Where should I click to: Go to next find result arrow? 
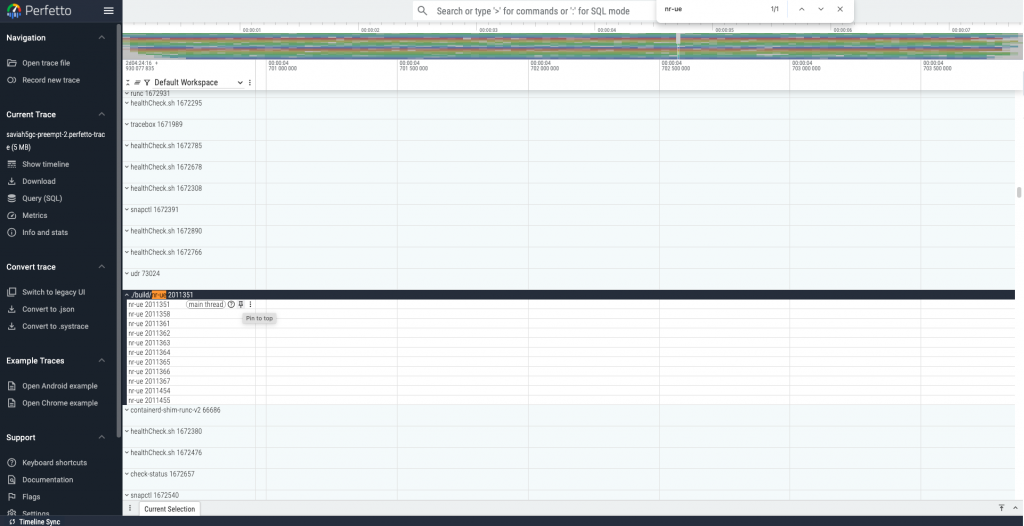pos(821,9)
